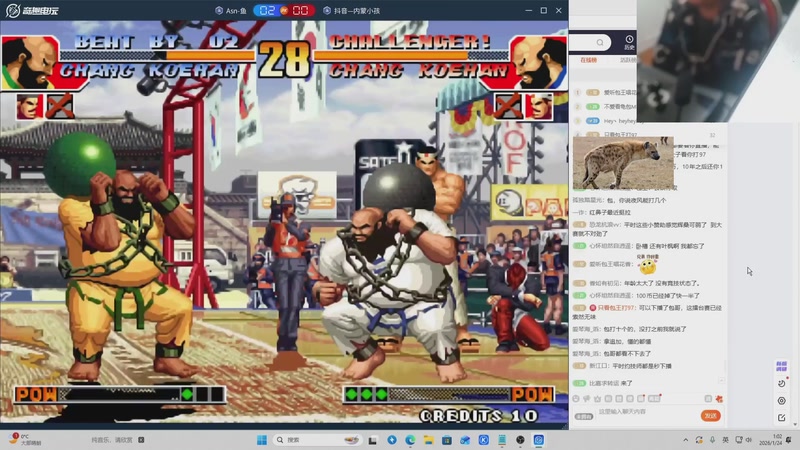The width and height of the screenshot is (800, 450).
Task: Open the Windows Start menu
Action: point(262,440)
